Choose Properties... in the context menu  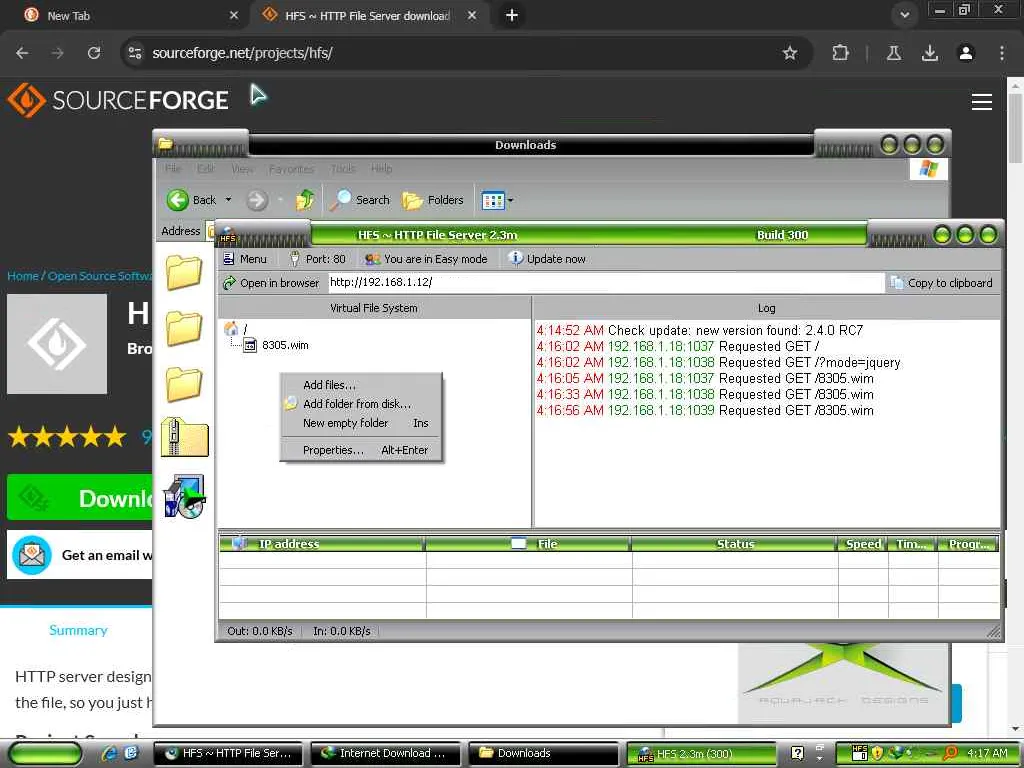tap(361, 450)
